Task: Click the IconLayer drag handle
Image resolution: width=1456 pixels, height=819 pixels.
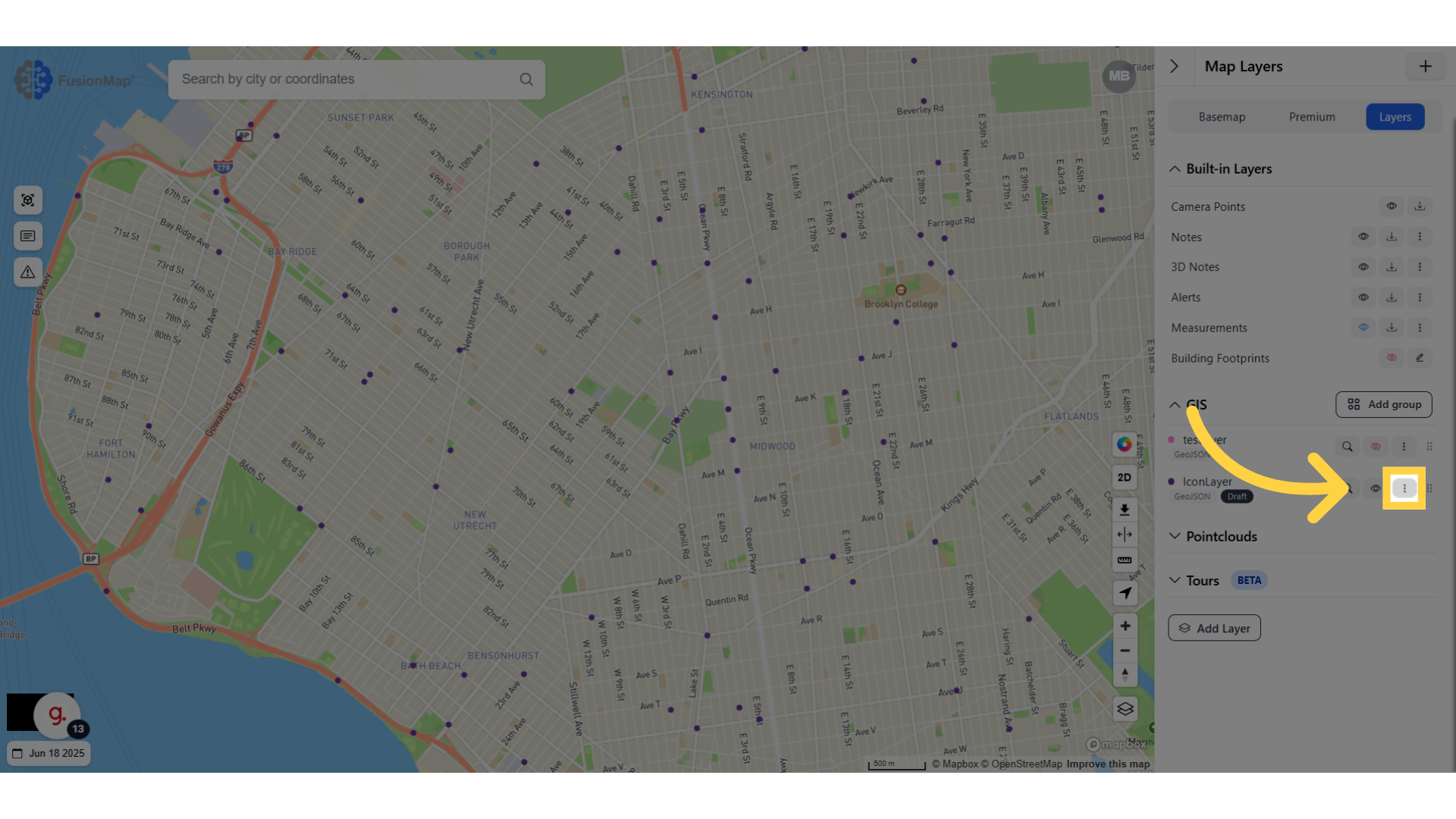Action: pos(1429,488)
